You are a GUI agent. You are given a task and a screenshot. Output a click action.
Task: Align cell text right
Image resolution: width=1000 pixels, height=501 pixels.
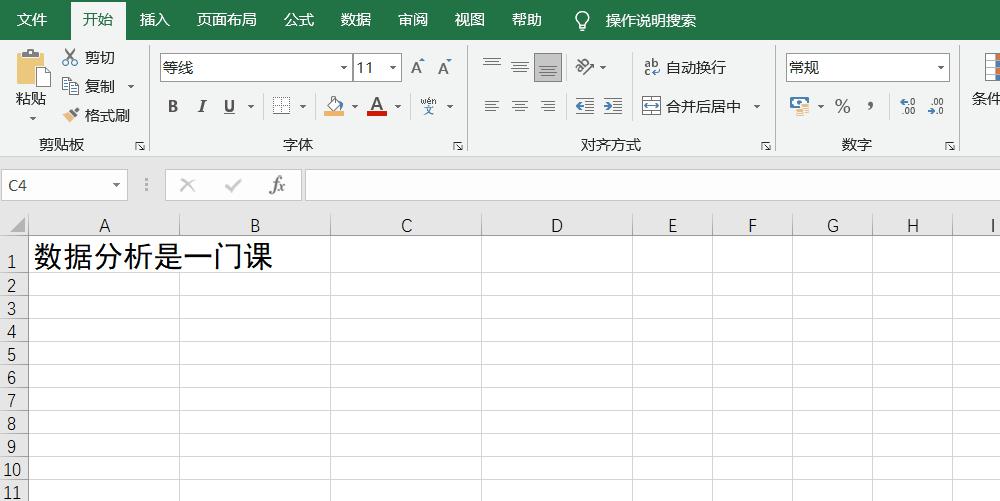(x=548, y=106)
